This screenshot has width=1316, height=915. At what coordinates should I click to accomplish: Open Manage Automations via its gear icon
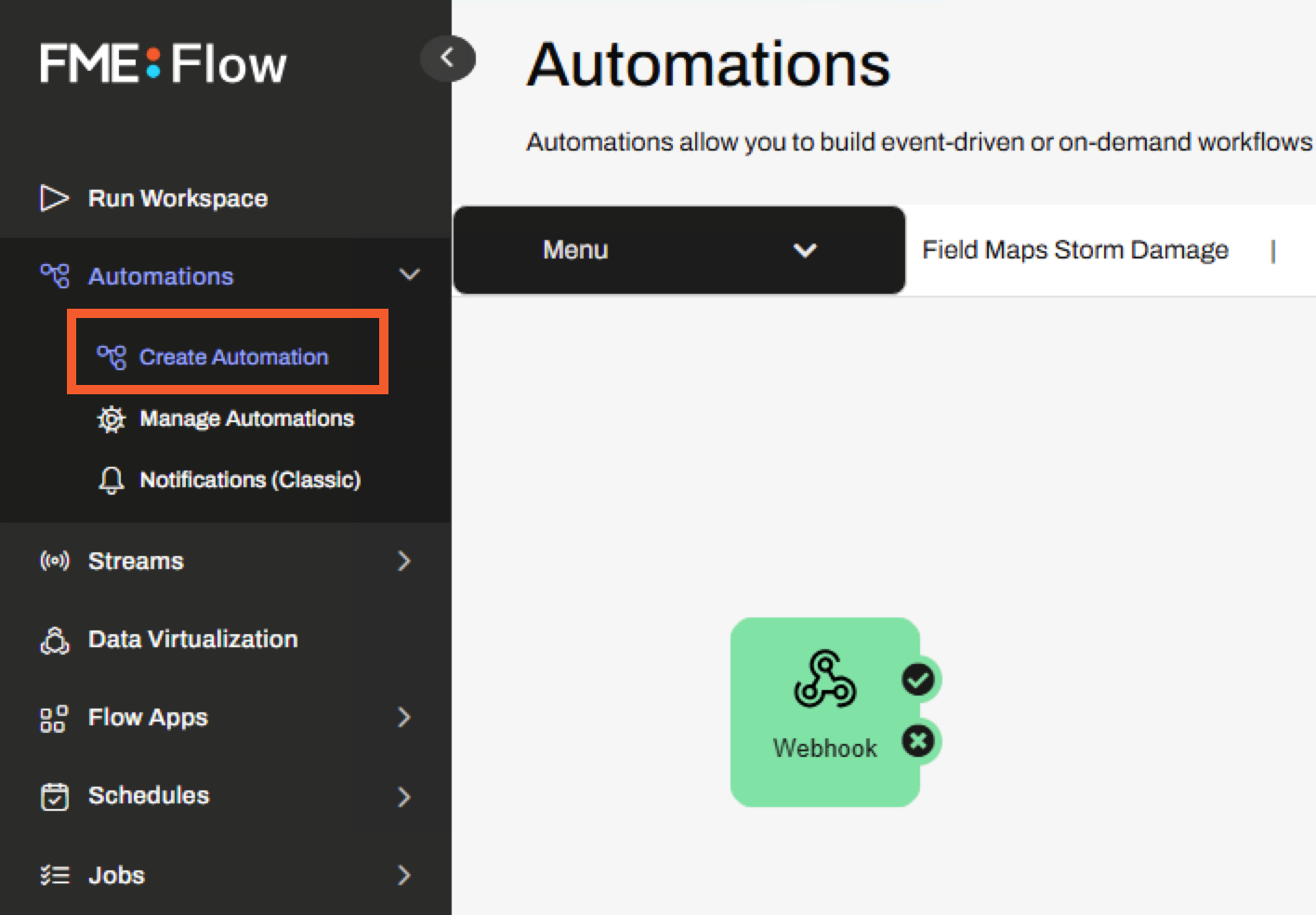[x=112, y=419]
